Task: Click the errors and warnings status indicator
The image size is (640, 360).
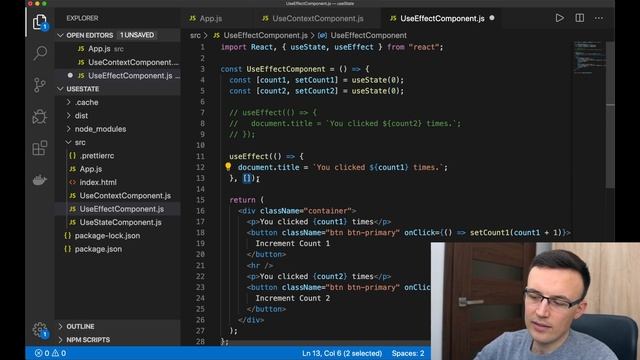Action: coord(51,353)
